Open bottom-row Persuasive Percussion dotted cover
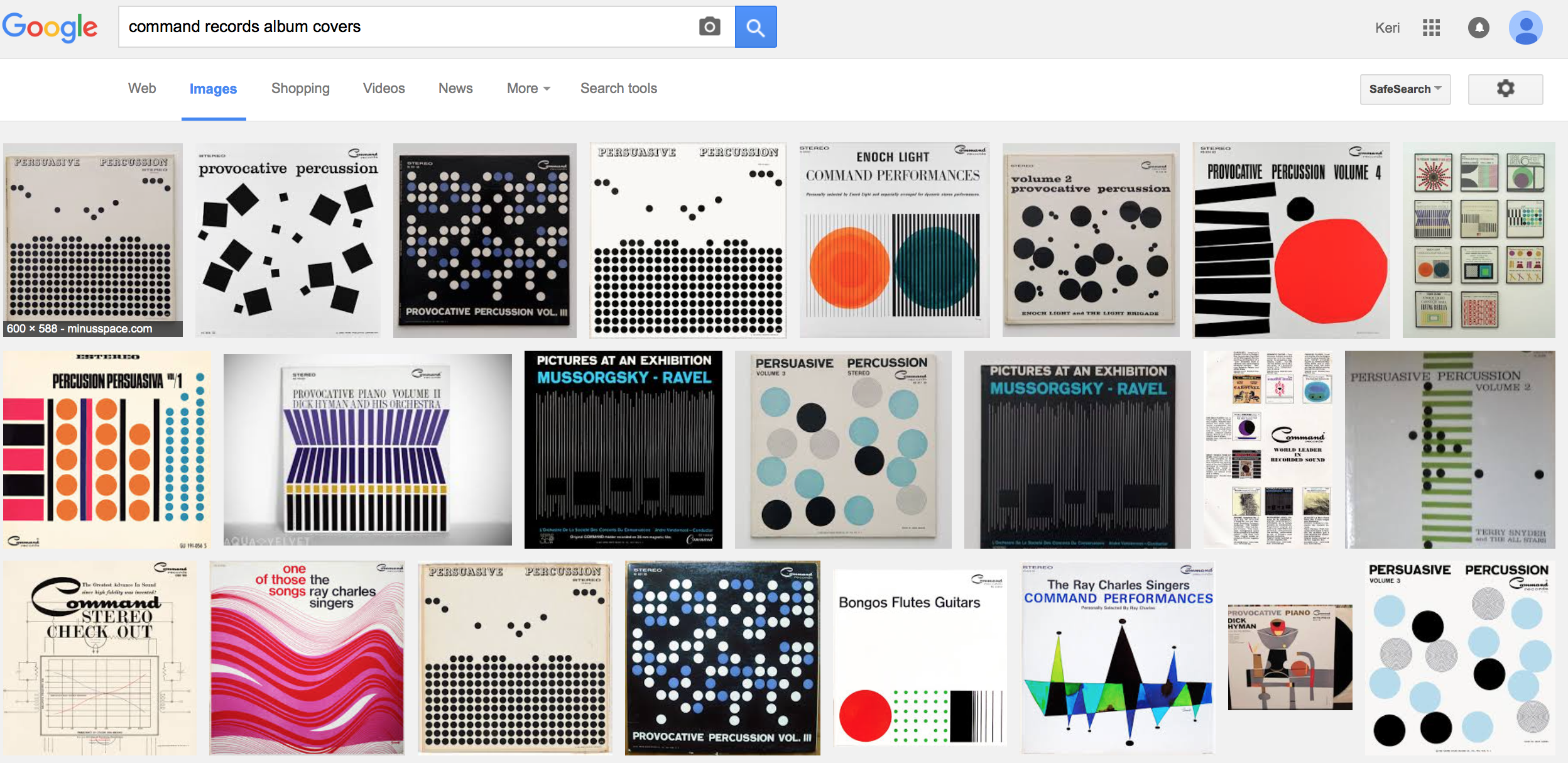 tap(515, 658)
